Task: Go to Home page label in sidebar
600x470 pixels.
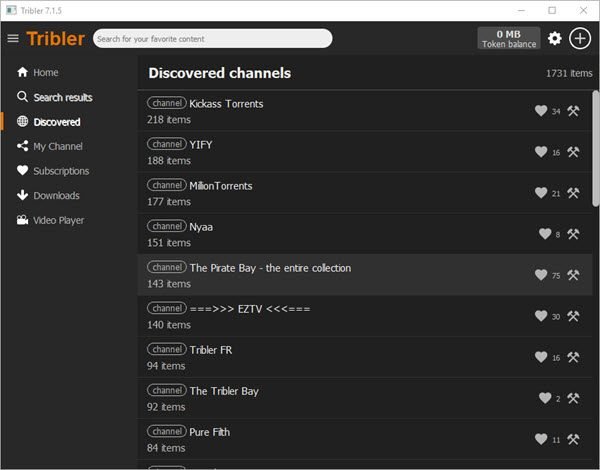Action: click(x=46, y=72)
